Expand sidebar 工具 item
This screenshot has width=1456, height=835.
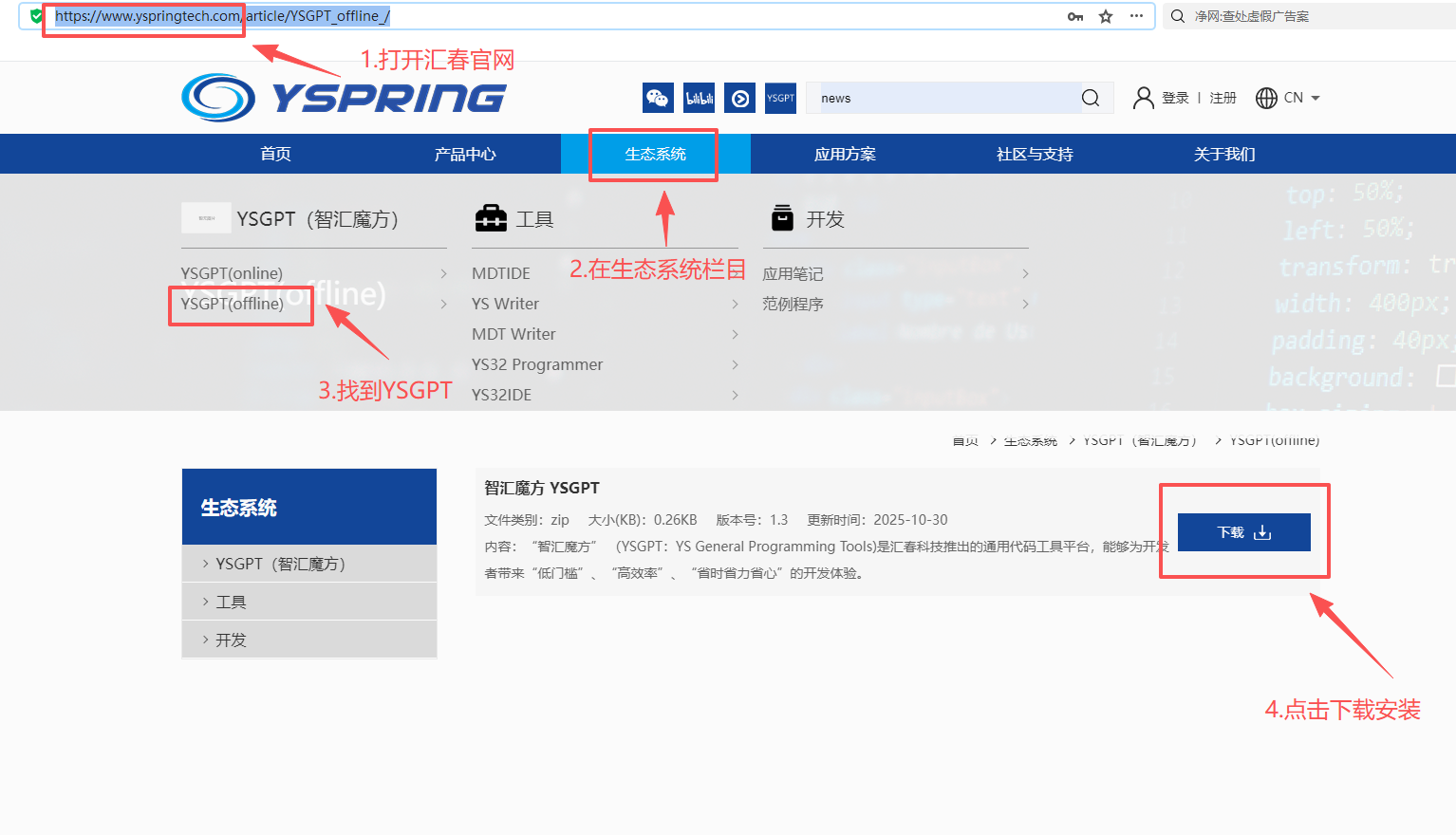[x=309, y=602]
